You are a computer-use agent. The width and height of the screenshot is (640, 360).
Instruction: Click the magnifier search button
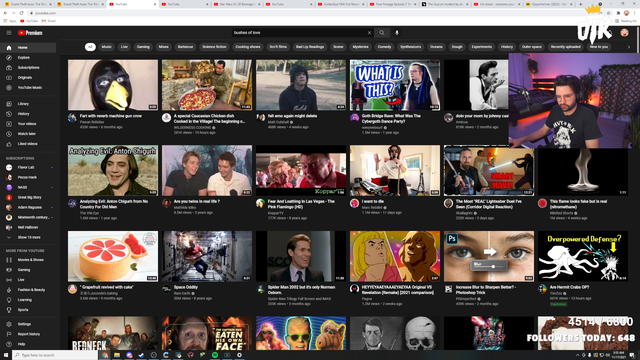point(382,33)
